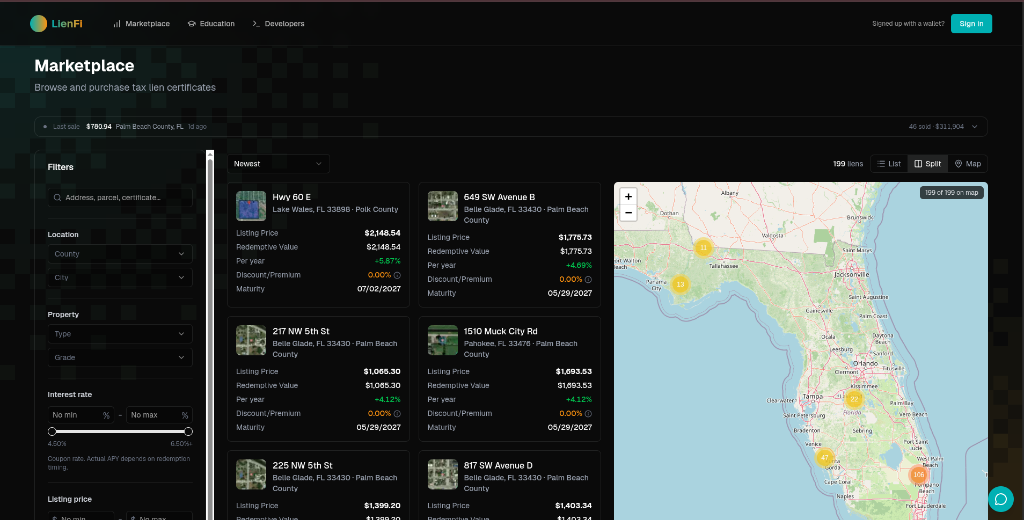Viewport: 1024px width, 520px height.
Task: Click info icon on 1510 Muck City Rd discount
Action: [588, 414]
